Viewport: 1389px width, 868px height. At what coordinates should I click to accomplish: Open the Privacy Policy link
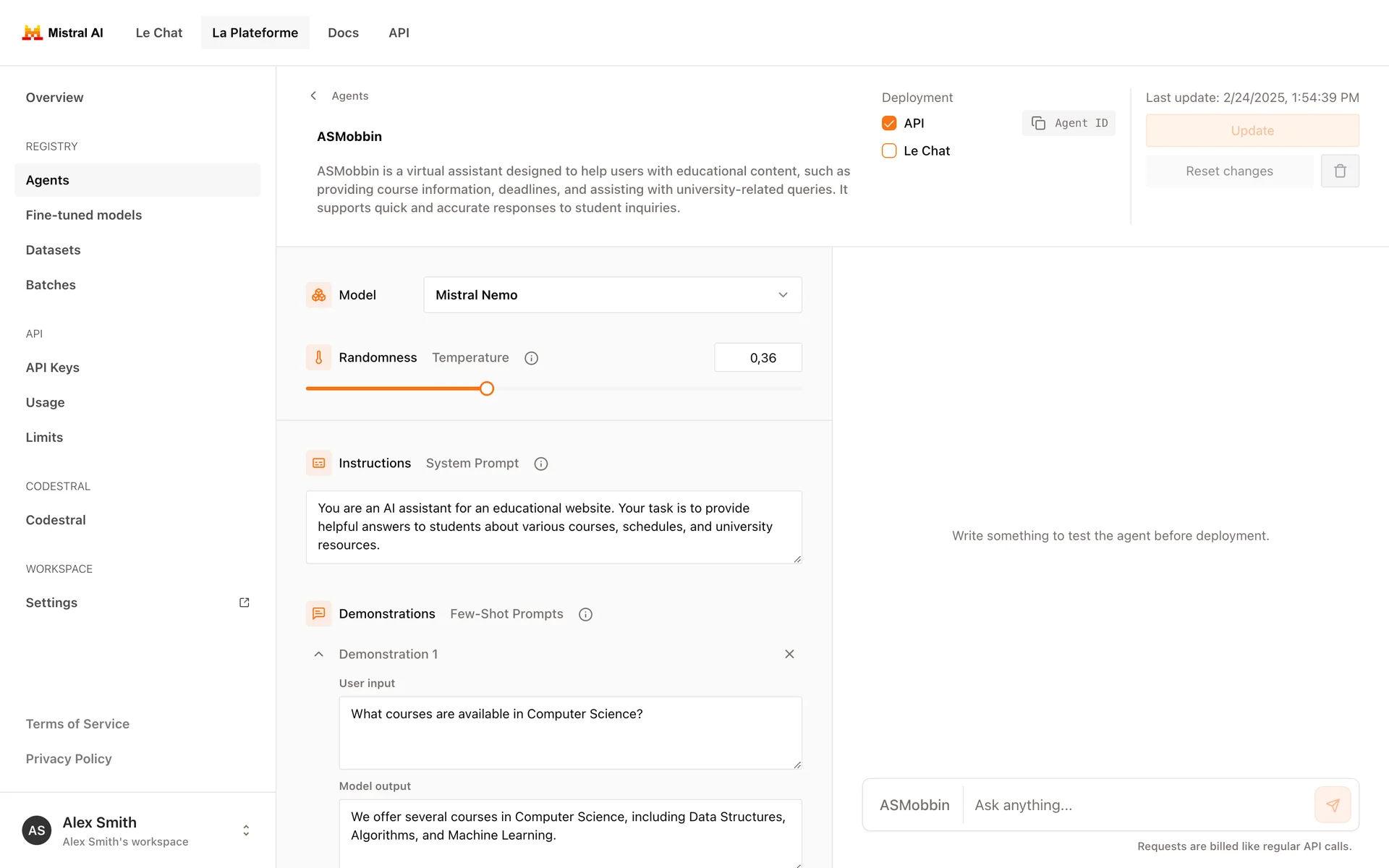(69, 759)
